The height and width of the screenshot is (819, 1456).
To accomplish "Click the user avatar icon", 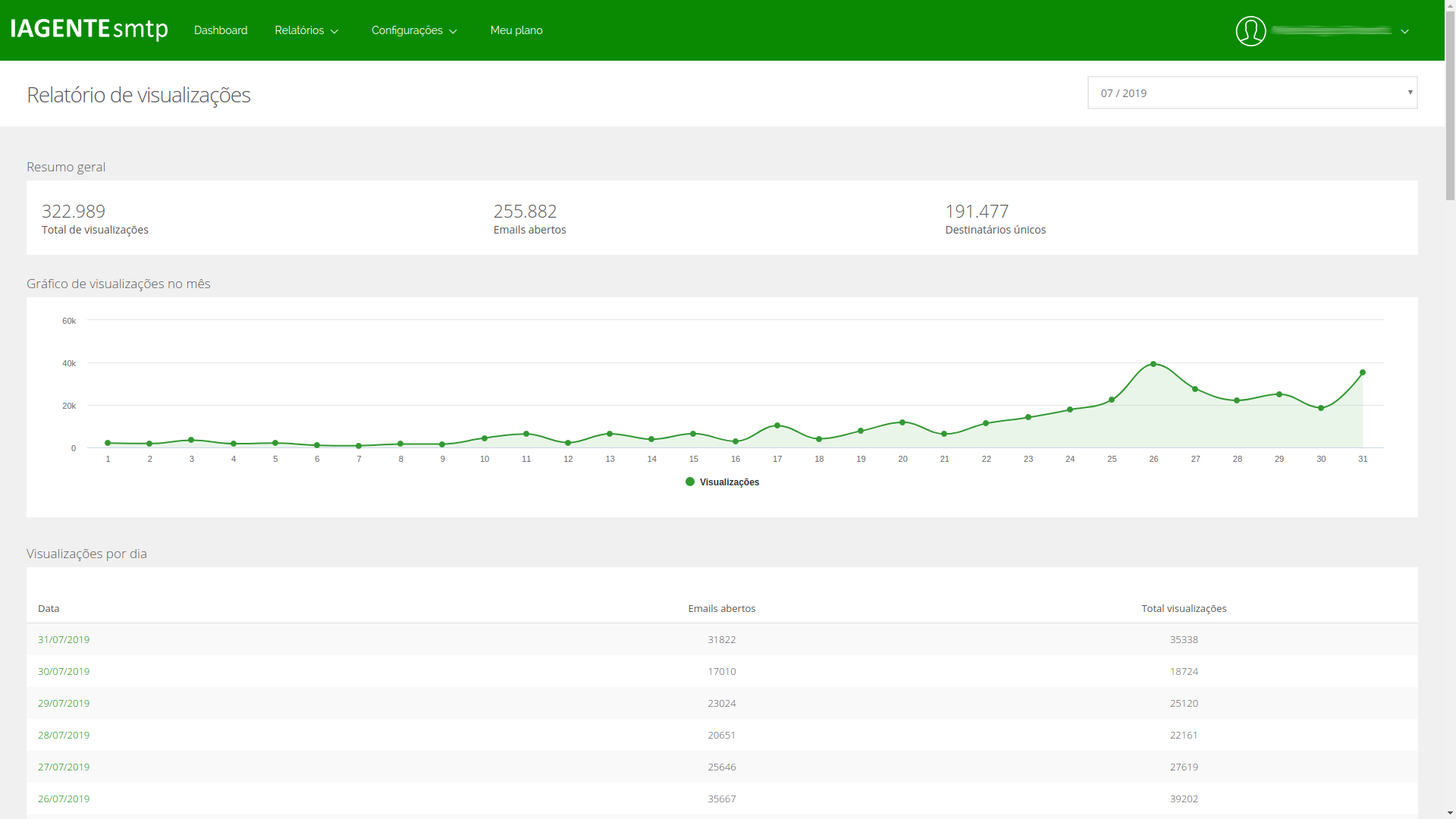I will pyautogui.click(x=1250, y=31).
